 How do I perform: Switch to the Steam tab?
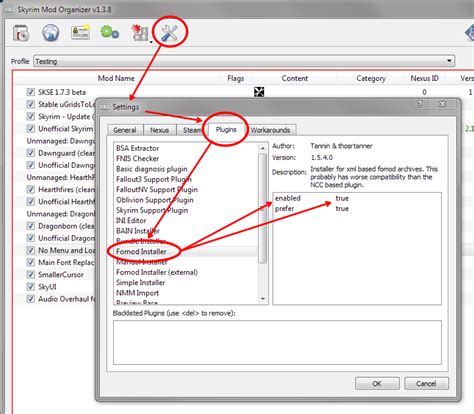[192, 130]
